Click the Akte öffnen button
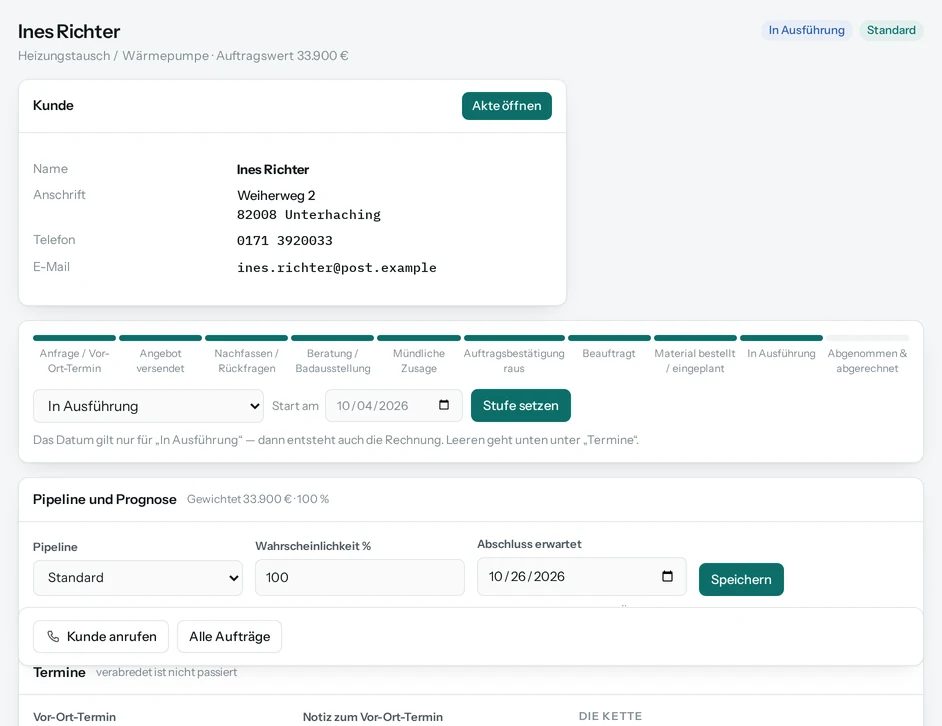 [x=506, y=106]
